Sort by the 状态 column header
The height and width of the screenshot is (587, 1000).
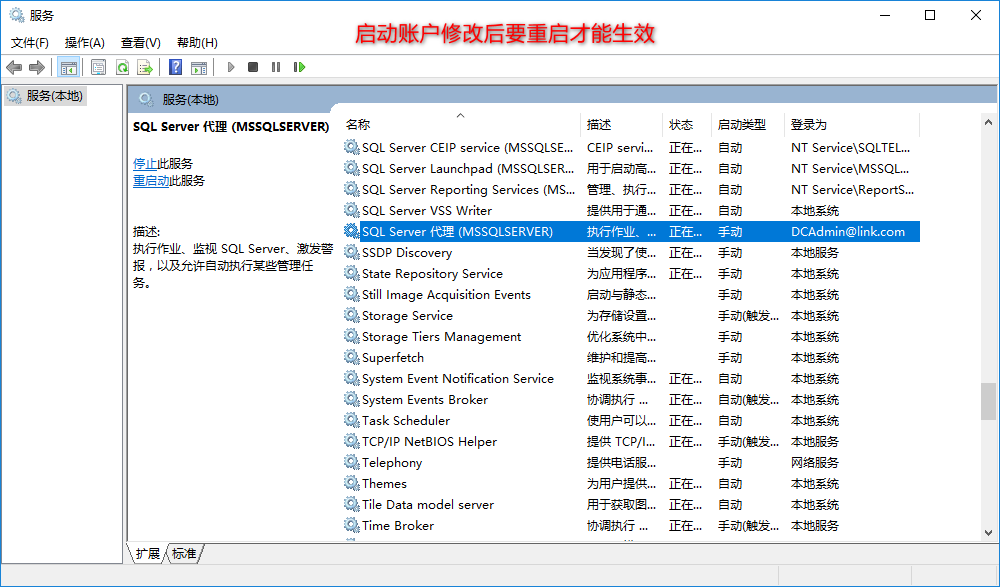687,124
